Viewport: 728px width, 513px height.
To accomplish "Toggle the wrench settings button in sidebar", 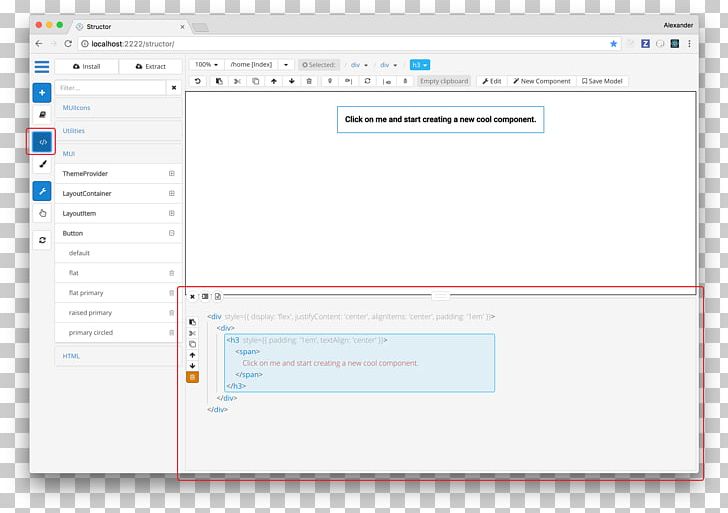I will pyautogui.click(x=42, y=190).
